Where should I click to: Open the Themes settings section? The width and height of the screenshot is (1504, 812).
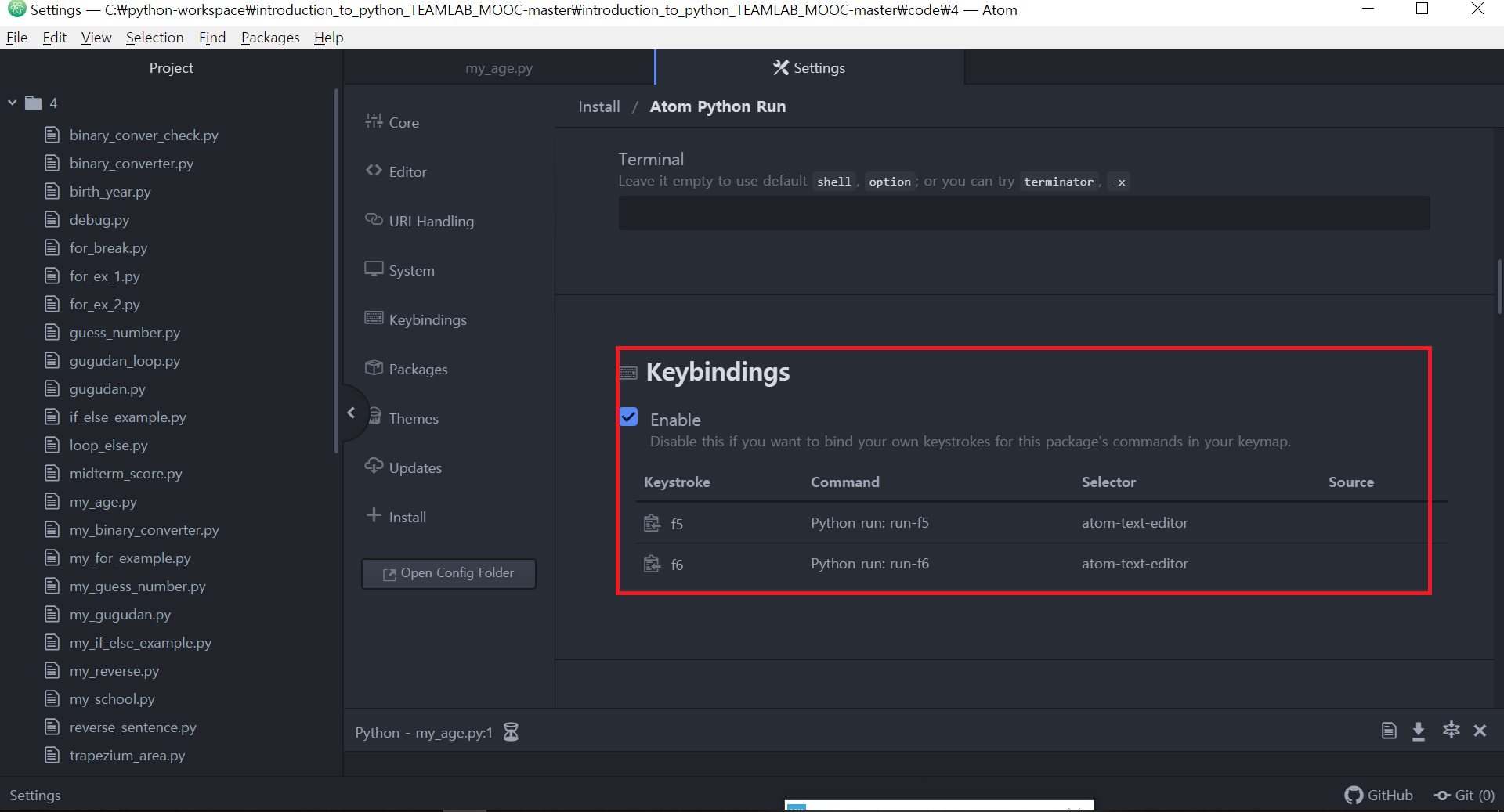click(403, 418)
